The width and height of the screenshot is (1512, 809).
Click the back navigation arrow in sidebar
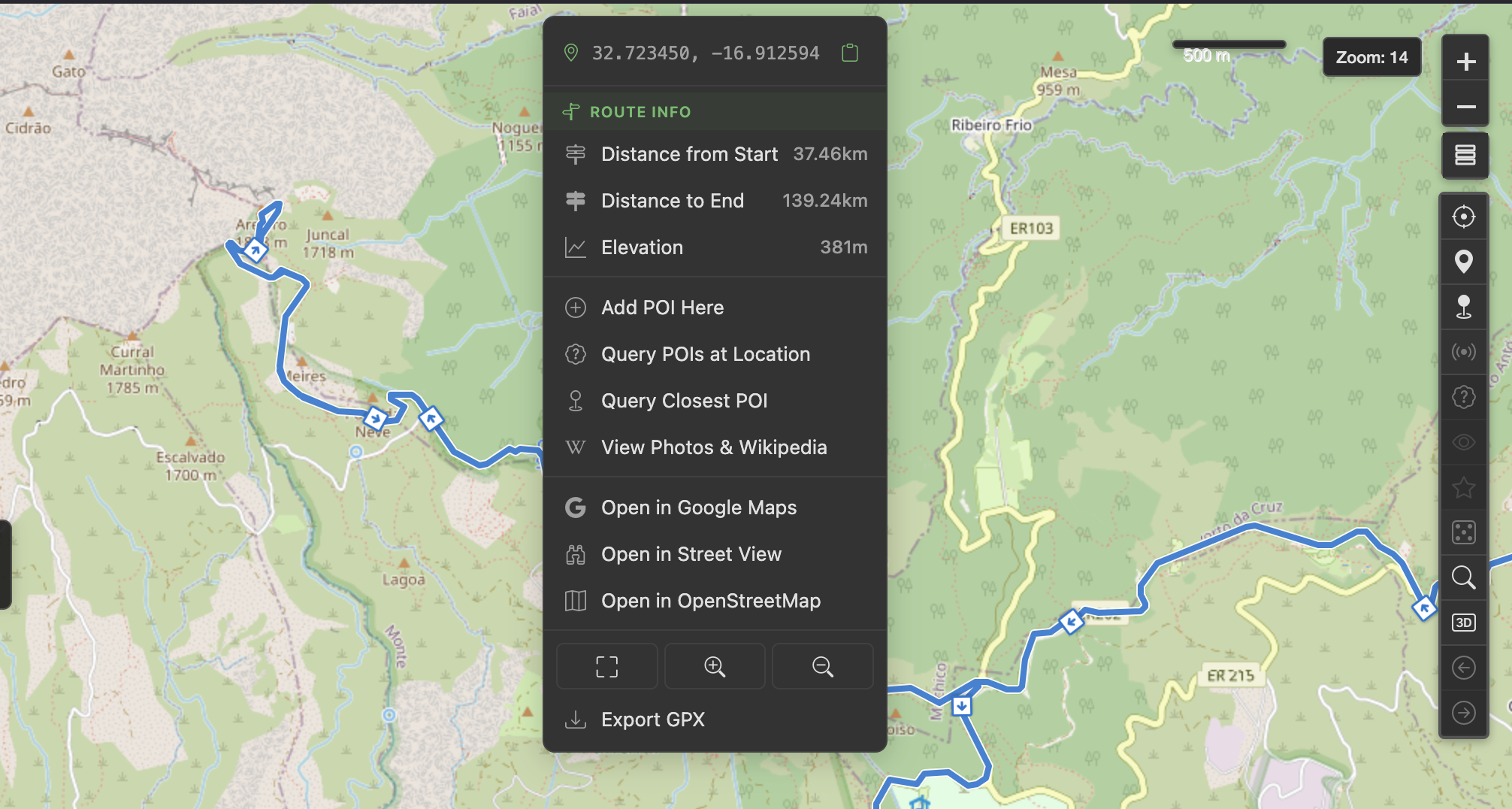point(1464,668)
